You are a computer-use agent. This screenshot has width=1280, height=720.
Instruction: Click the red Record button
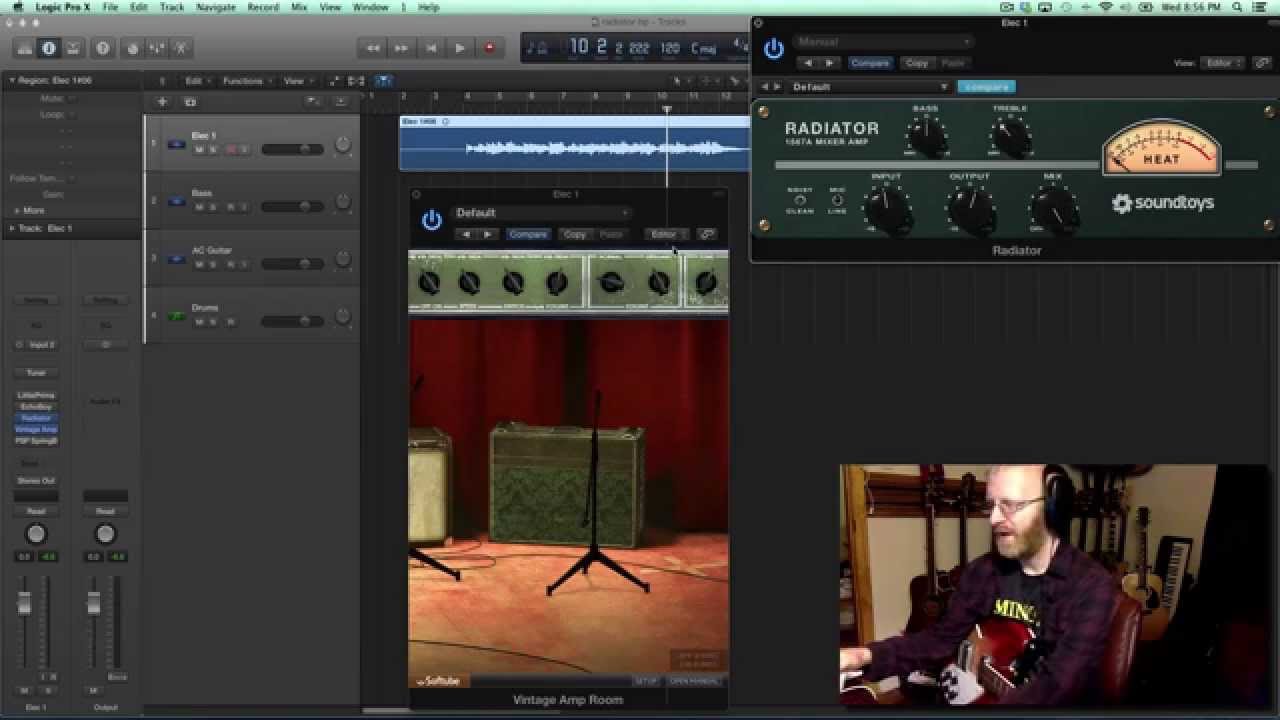tap(489, 48)
